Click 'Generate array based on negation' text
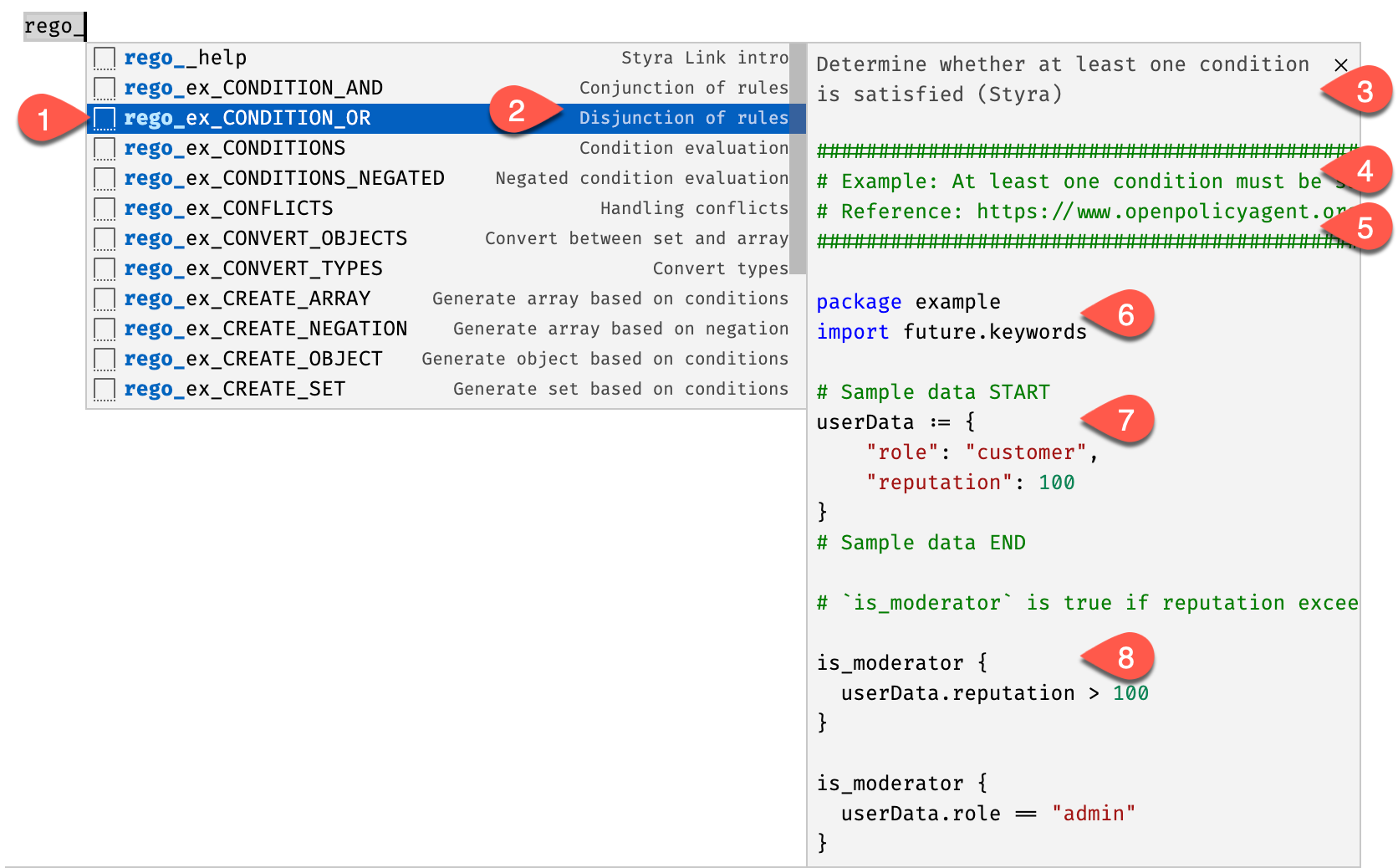This screenshot has width=1398, height=868. [x=621, y=329]
